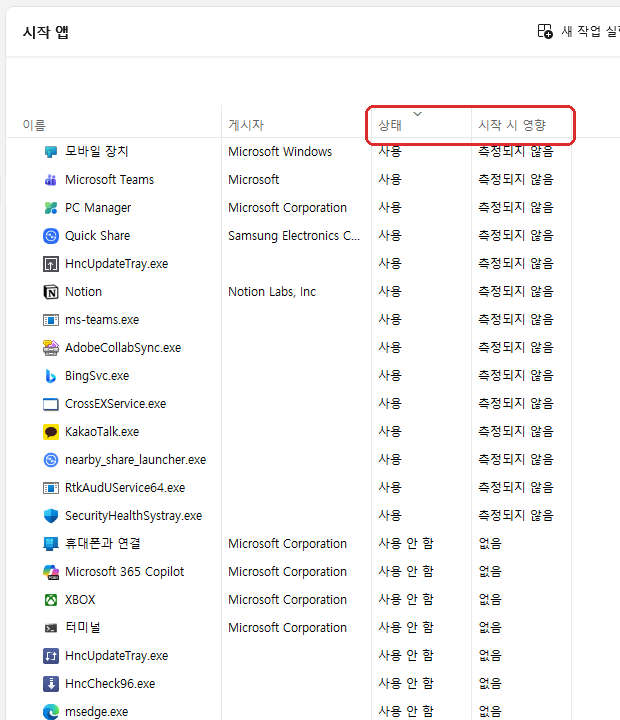Screen dimensions: 620x720
Task: Click the Microsoft 365 Copilot icon
Action: [x=51, y=572]
